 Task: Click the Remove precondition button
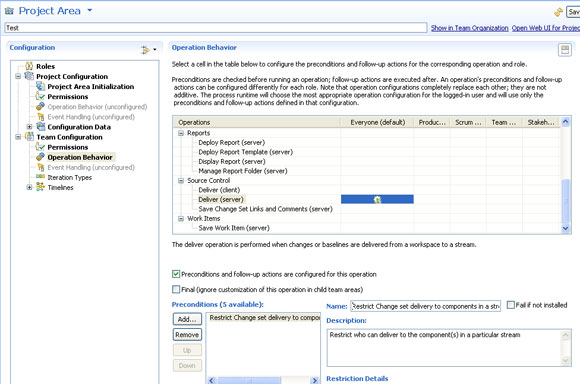(x=187, y=335)
